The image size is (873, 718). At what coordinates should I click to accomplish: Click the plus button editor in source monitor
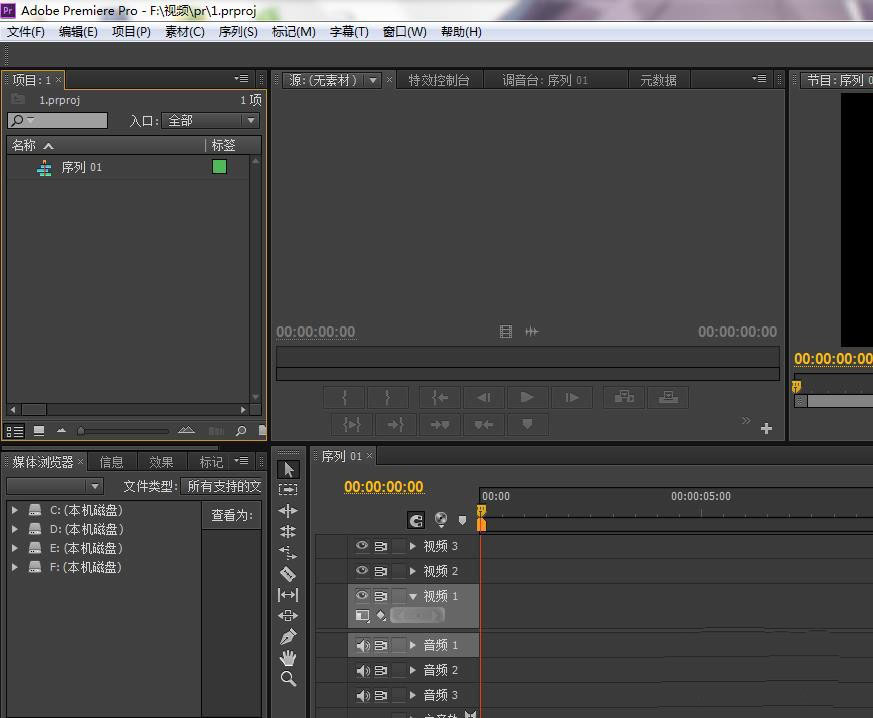(766, 429)
